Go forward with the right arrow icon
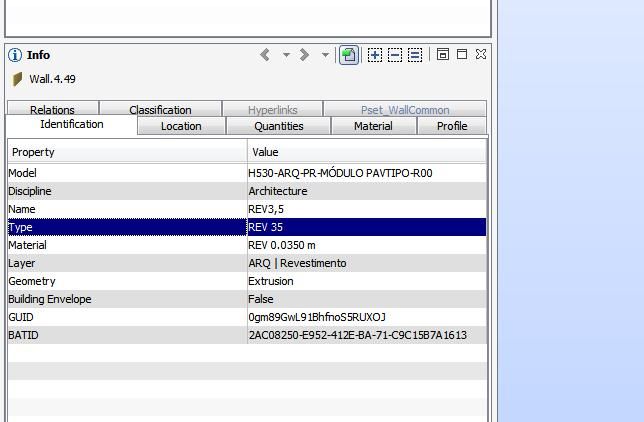Image resolution: width=644 pixels, height=422 pixels. (x=304, y=55)
